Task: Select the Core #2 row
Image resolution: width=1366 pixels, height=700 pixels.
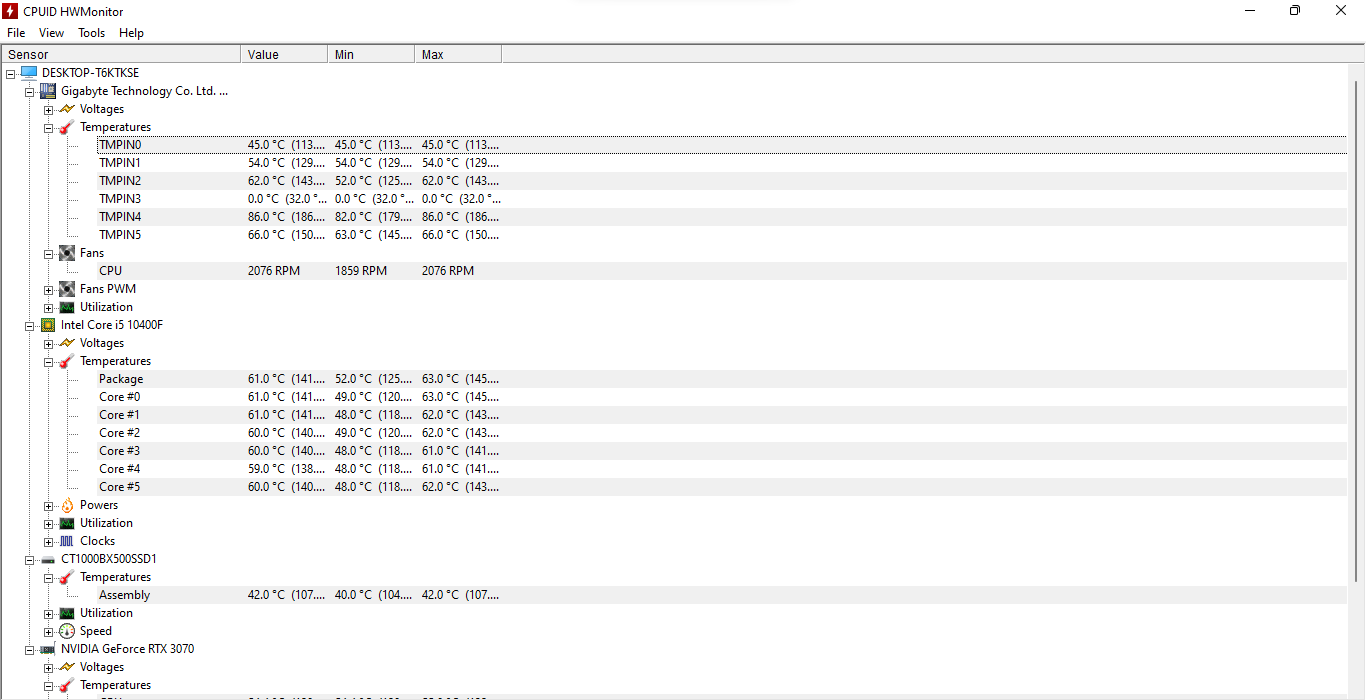Action: tap(722, 433)
